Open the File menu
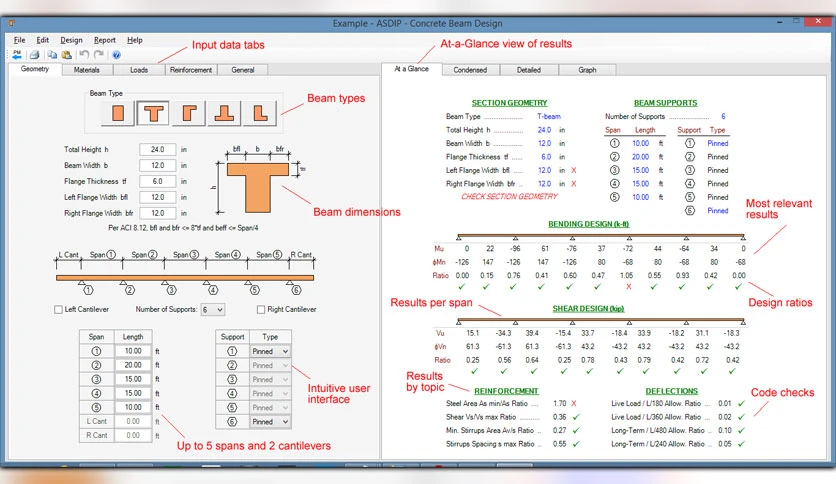Viewport: 836px width, 484px height. [19, 40]
